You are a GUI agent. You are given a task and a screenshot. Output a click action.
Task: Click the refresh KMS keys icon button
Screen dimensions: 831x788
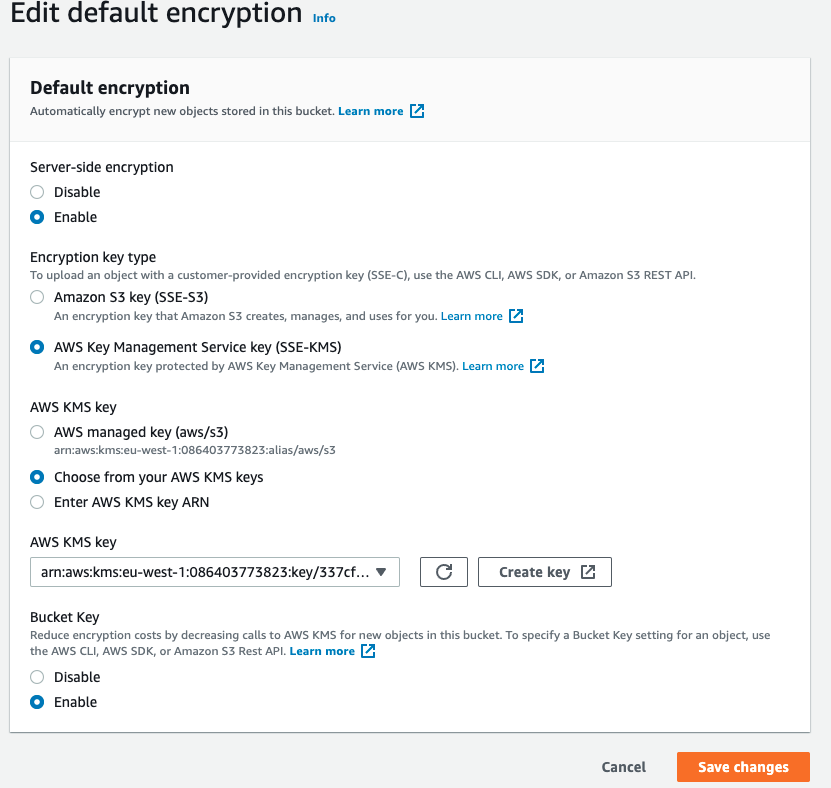(x=445, y=572)
